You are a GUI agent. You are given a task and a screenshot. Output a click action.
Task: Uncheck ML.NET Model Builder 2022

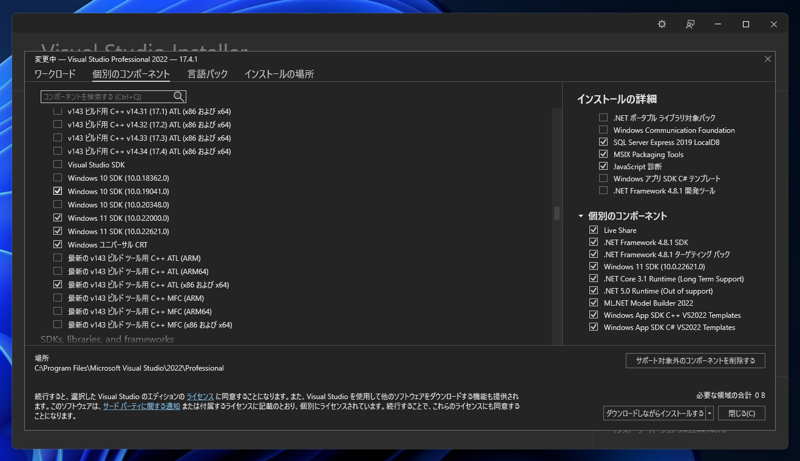[593, 303]
